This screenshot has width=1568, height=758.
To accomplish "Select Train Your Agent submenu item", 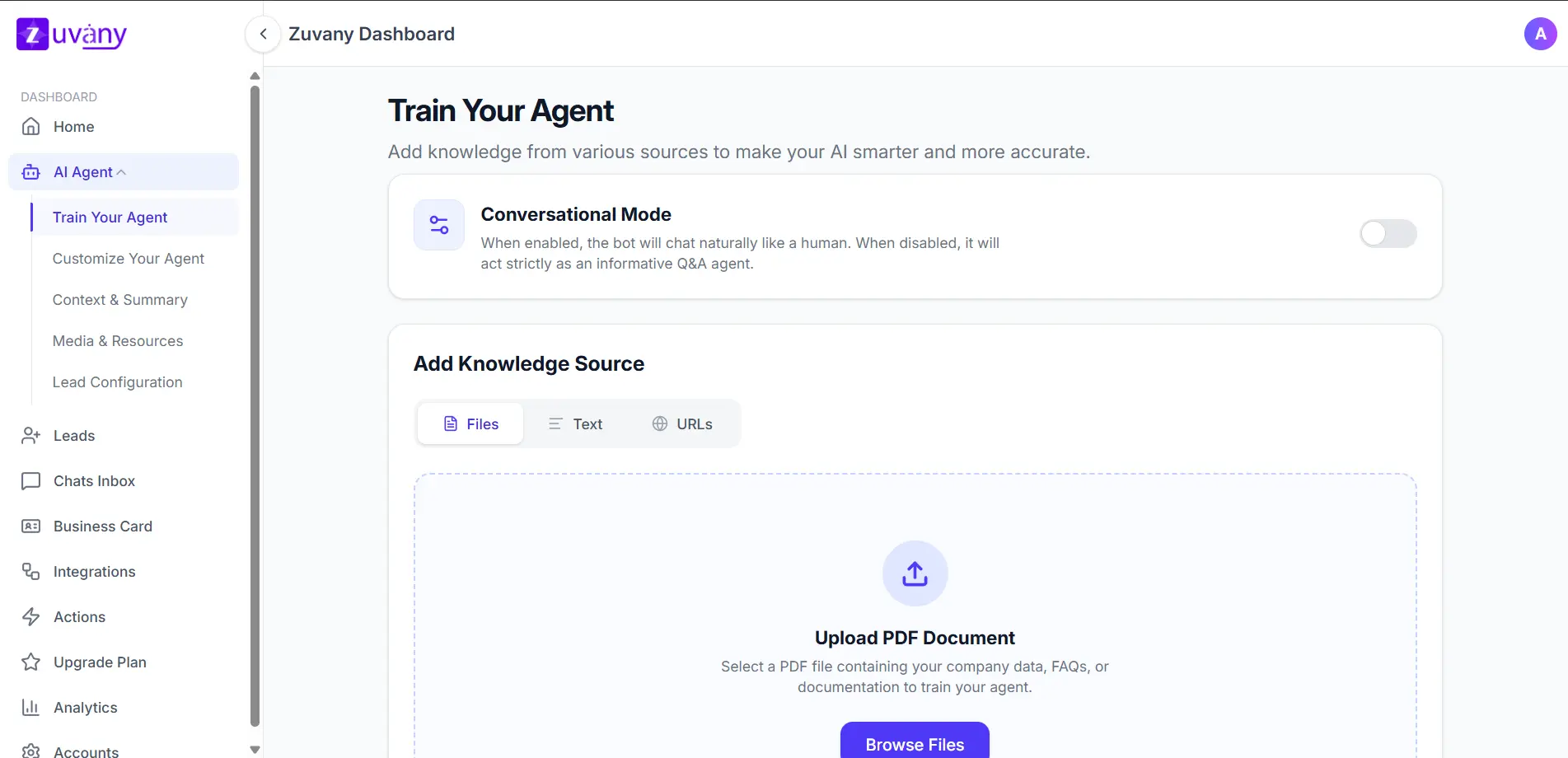I will point(135,218).
